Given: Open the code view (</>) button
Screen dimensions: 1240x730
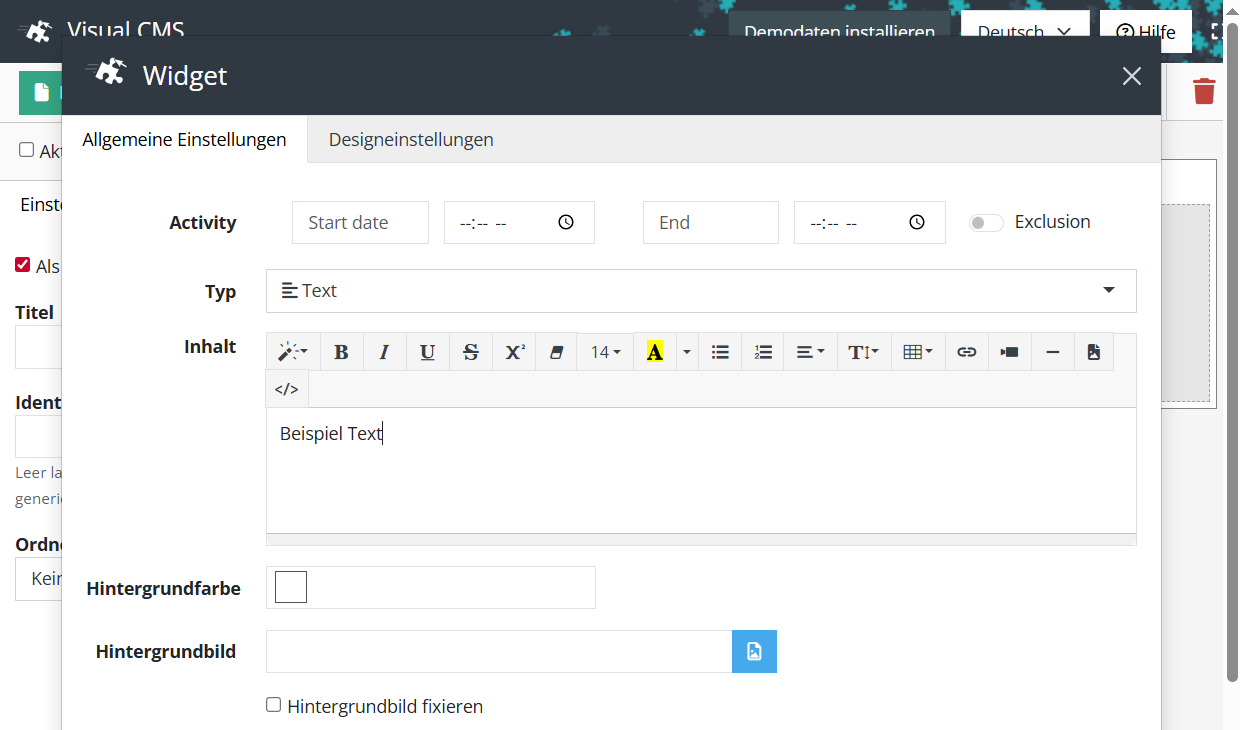Looking at the screenshot, I should (287, 389).
